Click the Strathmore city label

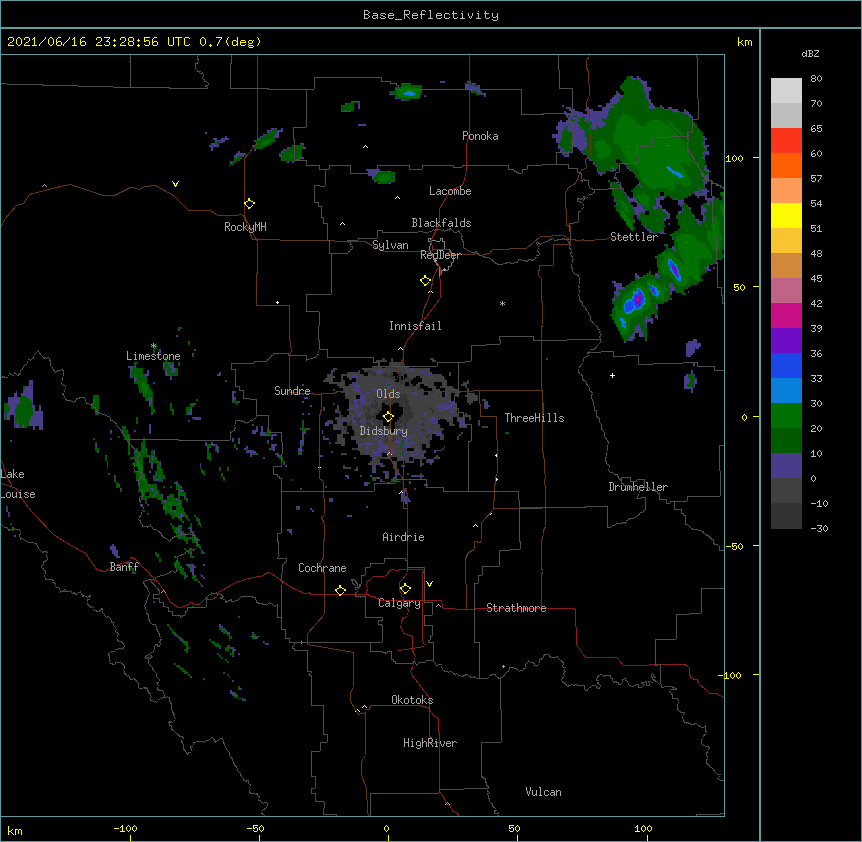pyautogui.click(x=516, y=608)
